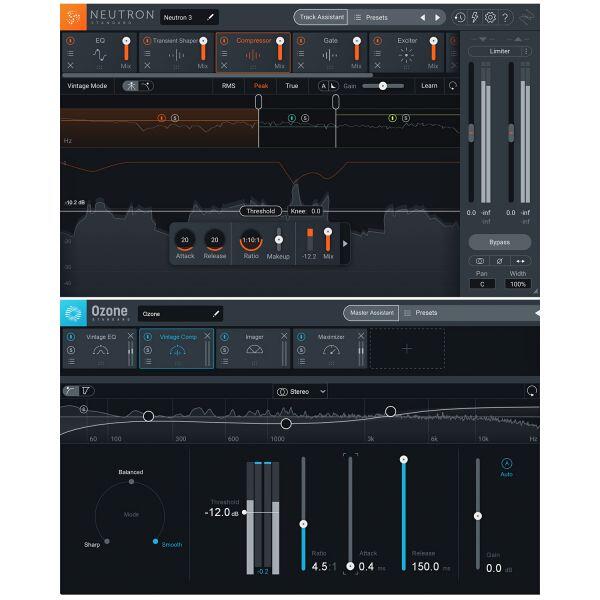This screenshot has width=600, height=600.
Task: Click the phase invert icon under Bypass
Action: [x=500, y=260]
